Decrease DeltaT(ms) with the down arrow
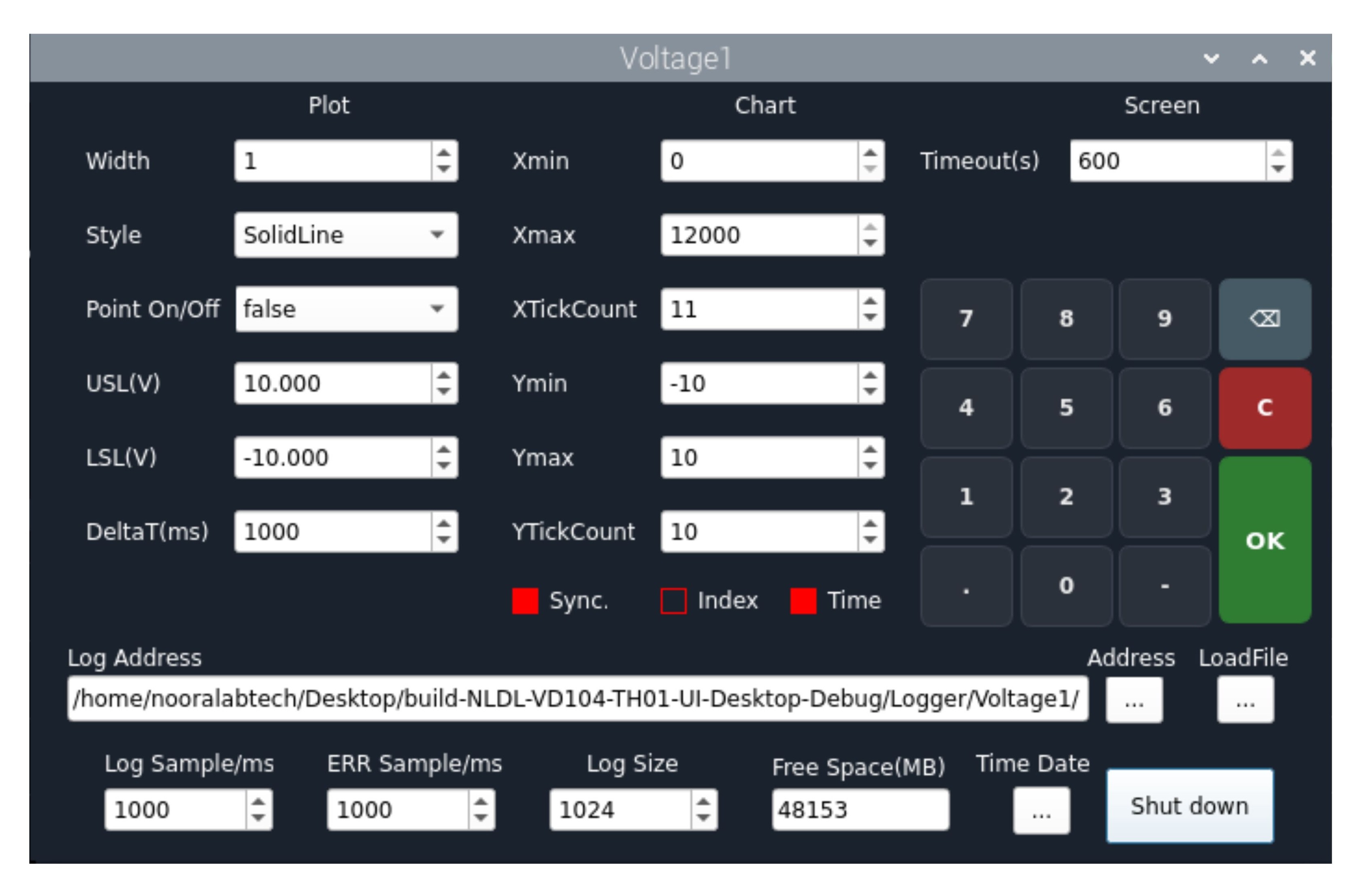The height and width of the screenshot is (896, 1369). tap(444, 540)
